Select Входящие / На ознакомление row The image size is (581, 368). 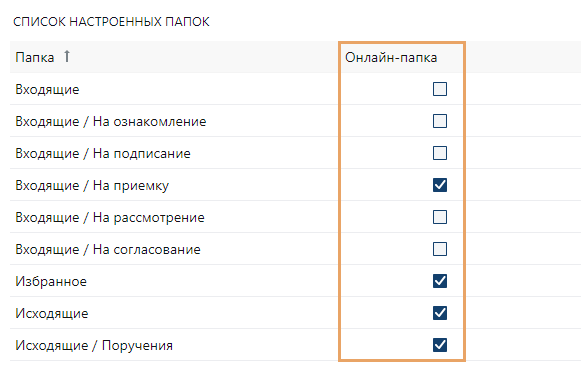coord(295,121)
